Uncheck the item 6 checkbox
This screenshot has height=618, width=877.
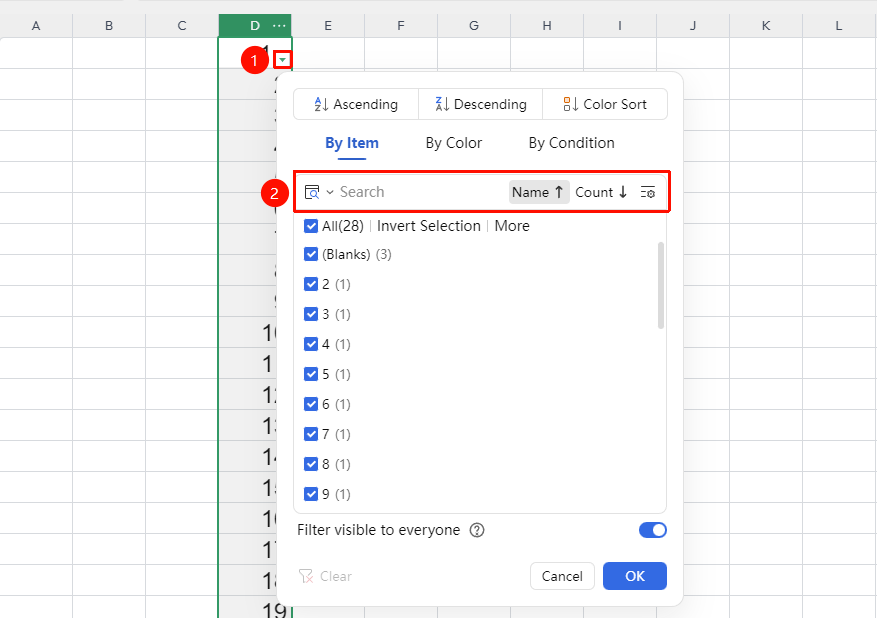pos(311,404)
